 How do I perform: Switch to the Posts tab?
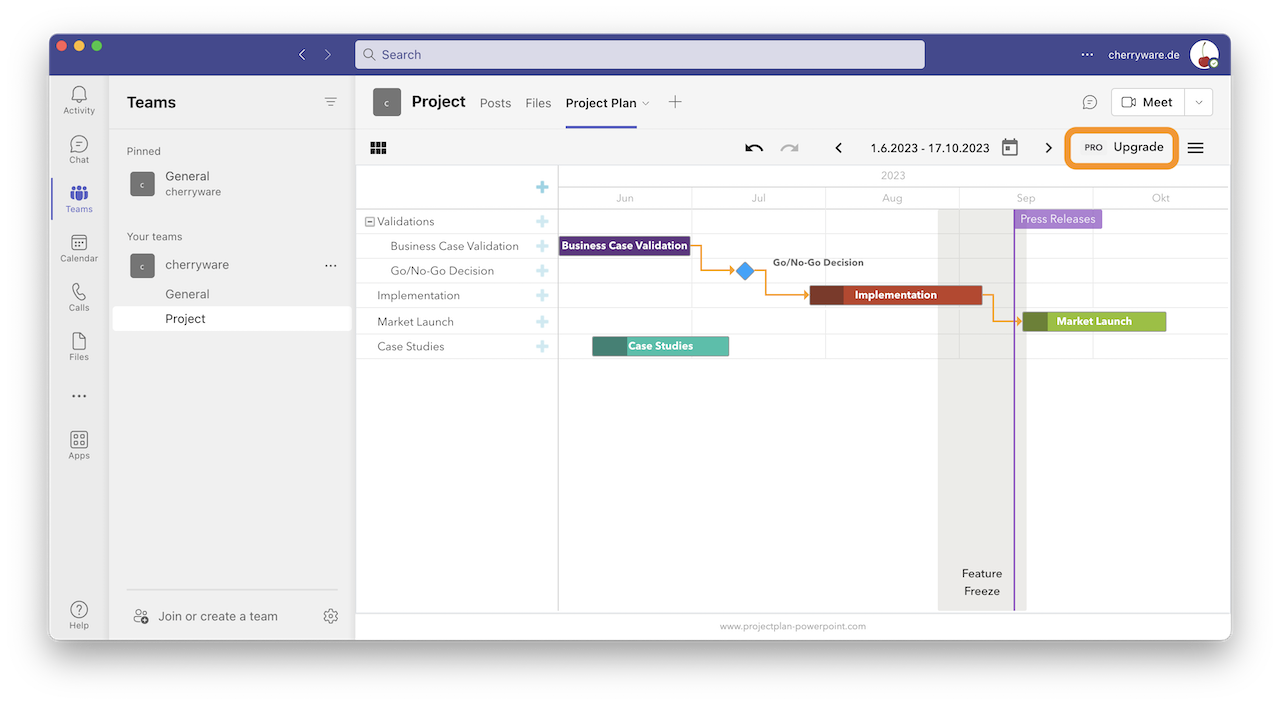(x=495, y=103)
